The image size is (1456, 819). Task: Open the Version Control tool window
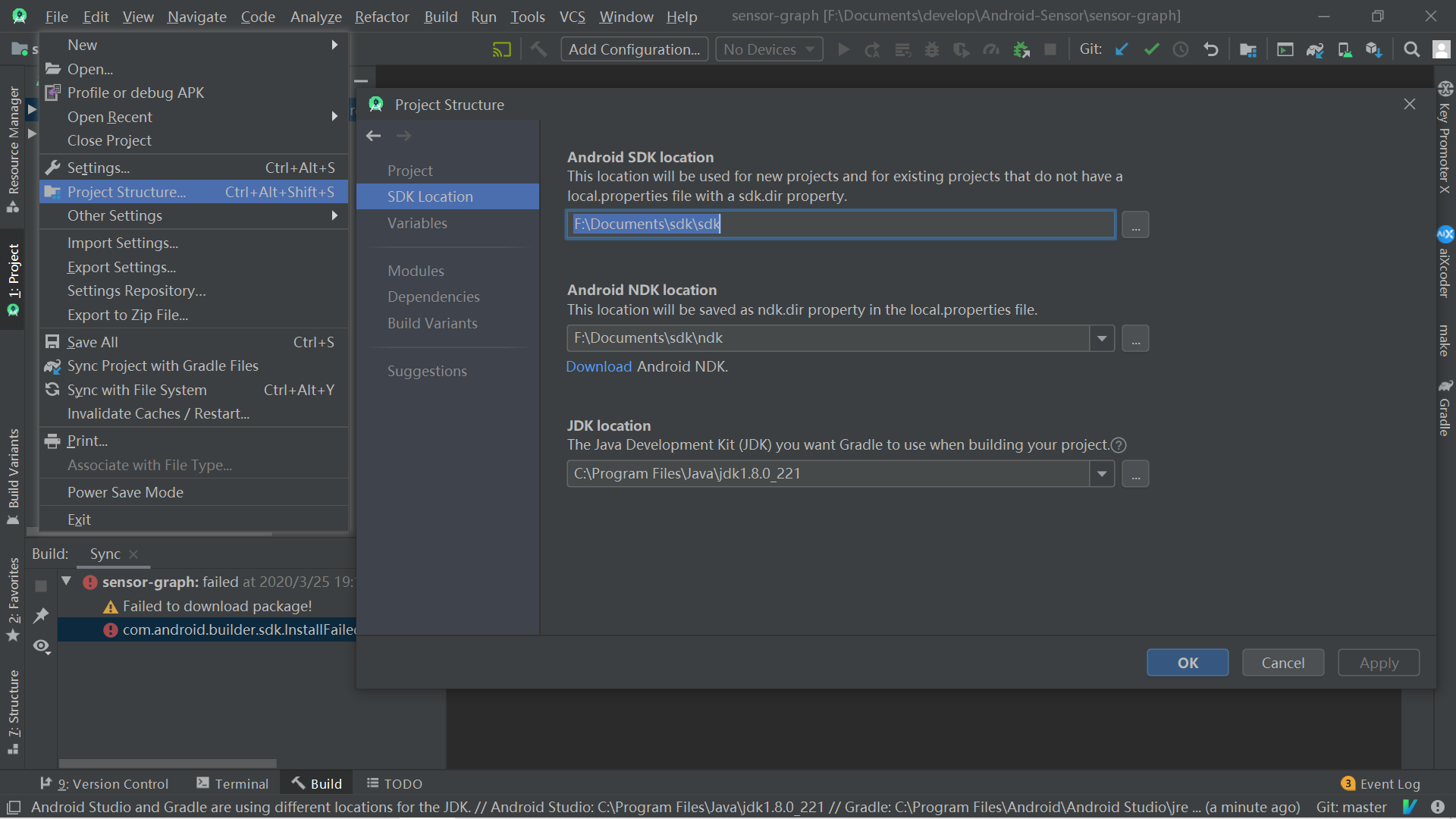click(x=105, y=783)
